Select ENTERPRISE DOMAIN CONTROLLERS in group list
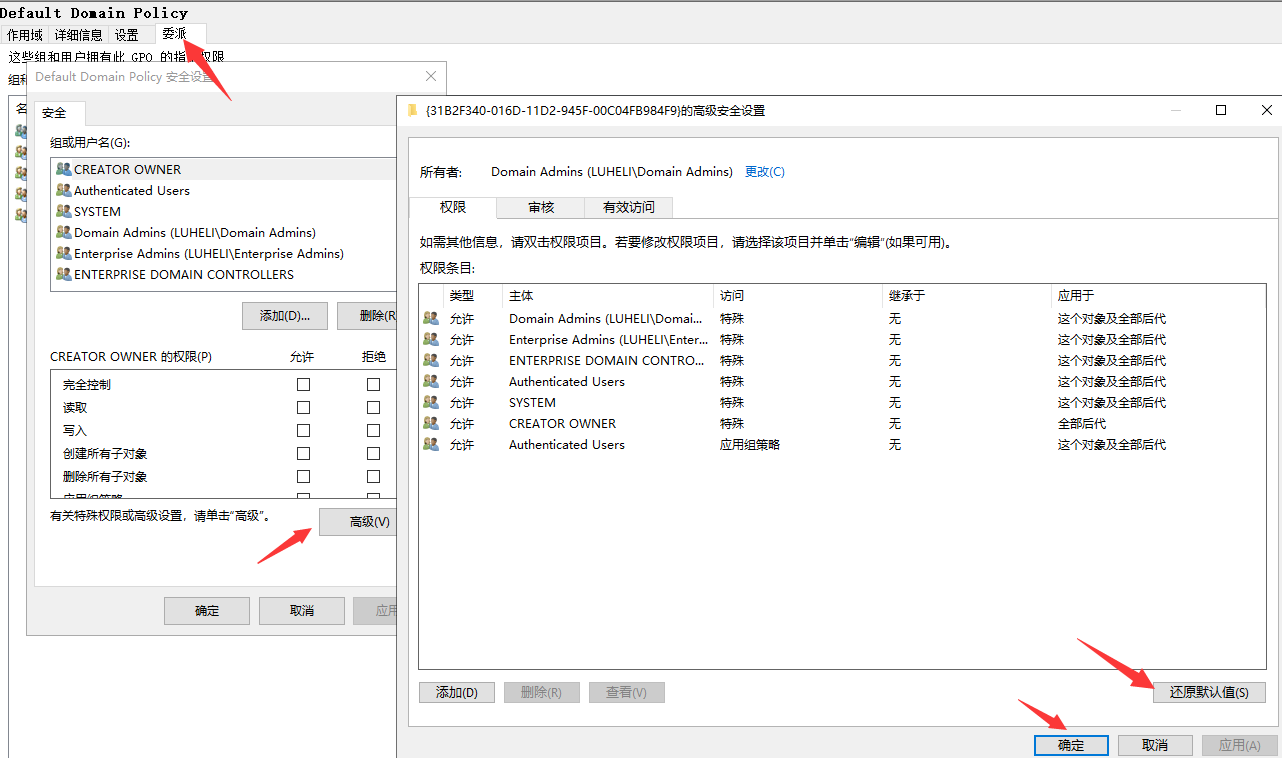 pyautogui.click(x=184, y=274)
